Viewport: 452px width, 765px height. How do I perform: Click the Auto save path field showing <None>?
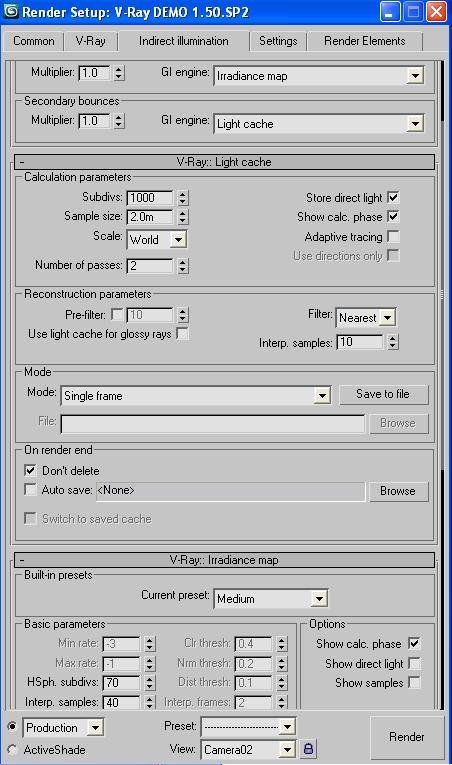click(x=230, y=491)
